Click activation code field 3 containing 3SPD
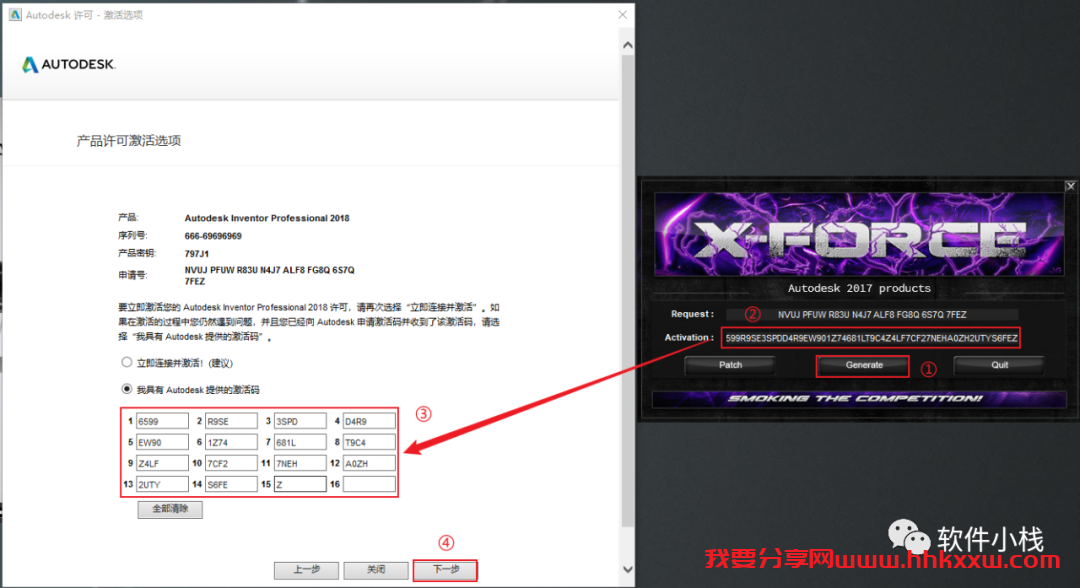The image size is (1080, 588). pos(300,421)
